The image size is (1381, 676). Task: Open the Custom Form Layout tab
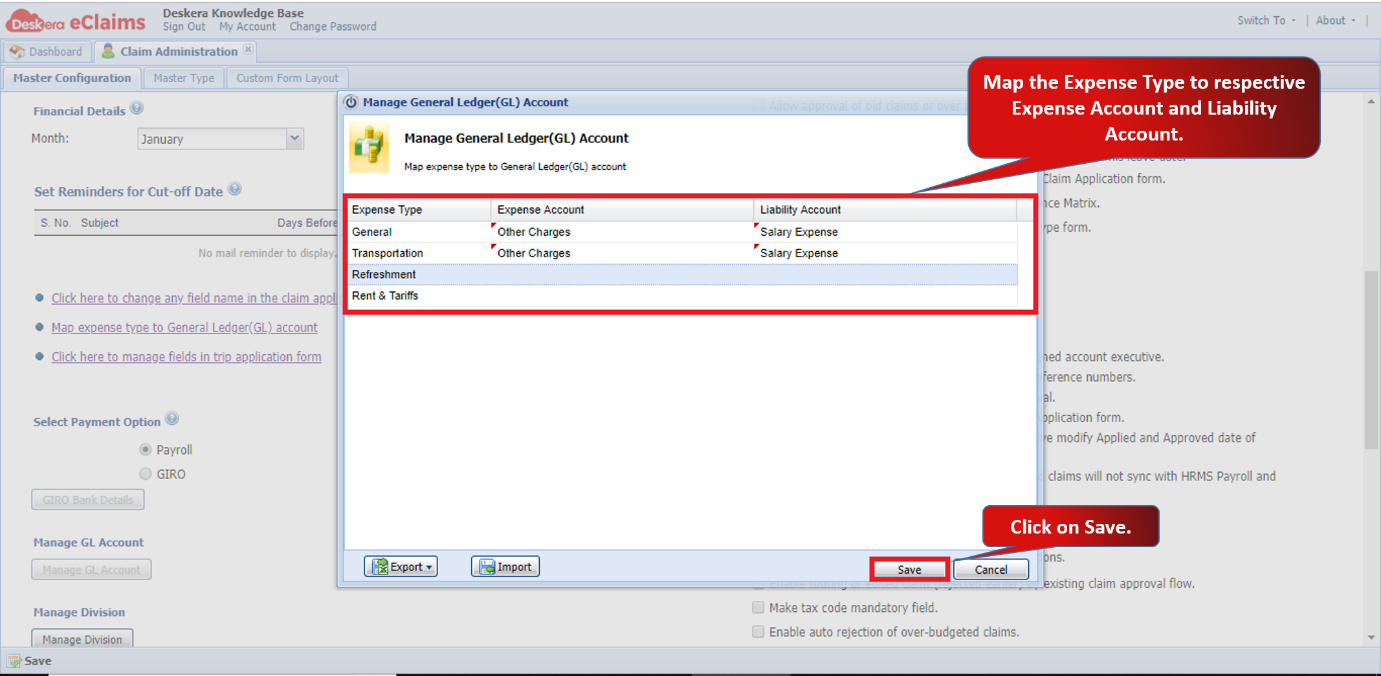coord(288,78)
